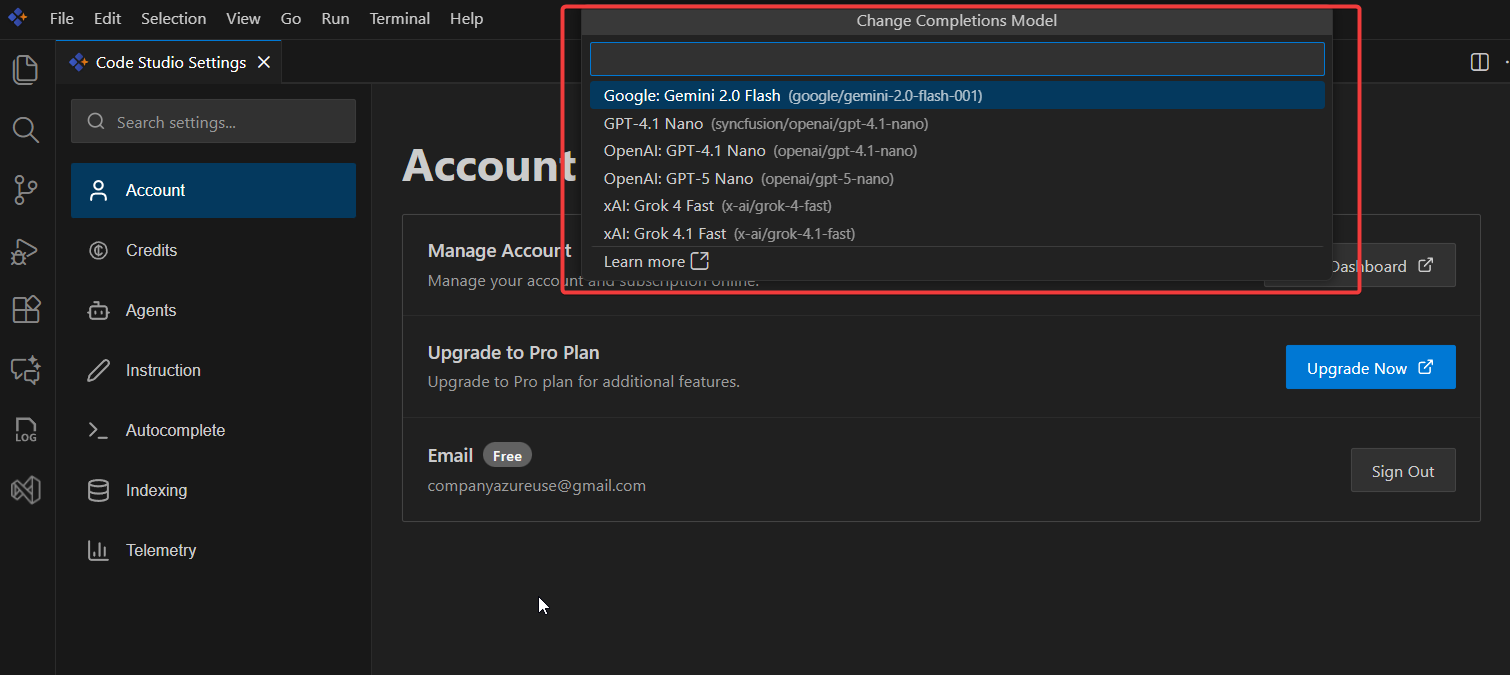Open the Source Control icon
This screenshot has width=1510, height=675.
26,190
